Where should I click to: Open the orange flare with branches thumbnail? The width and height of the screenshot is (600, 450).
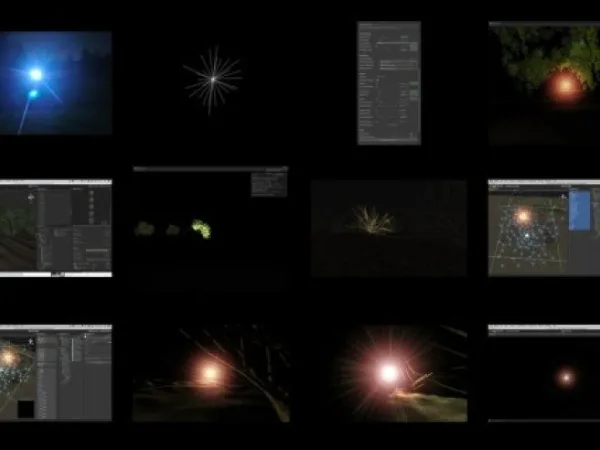211,373
